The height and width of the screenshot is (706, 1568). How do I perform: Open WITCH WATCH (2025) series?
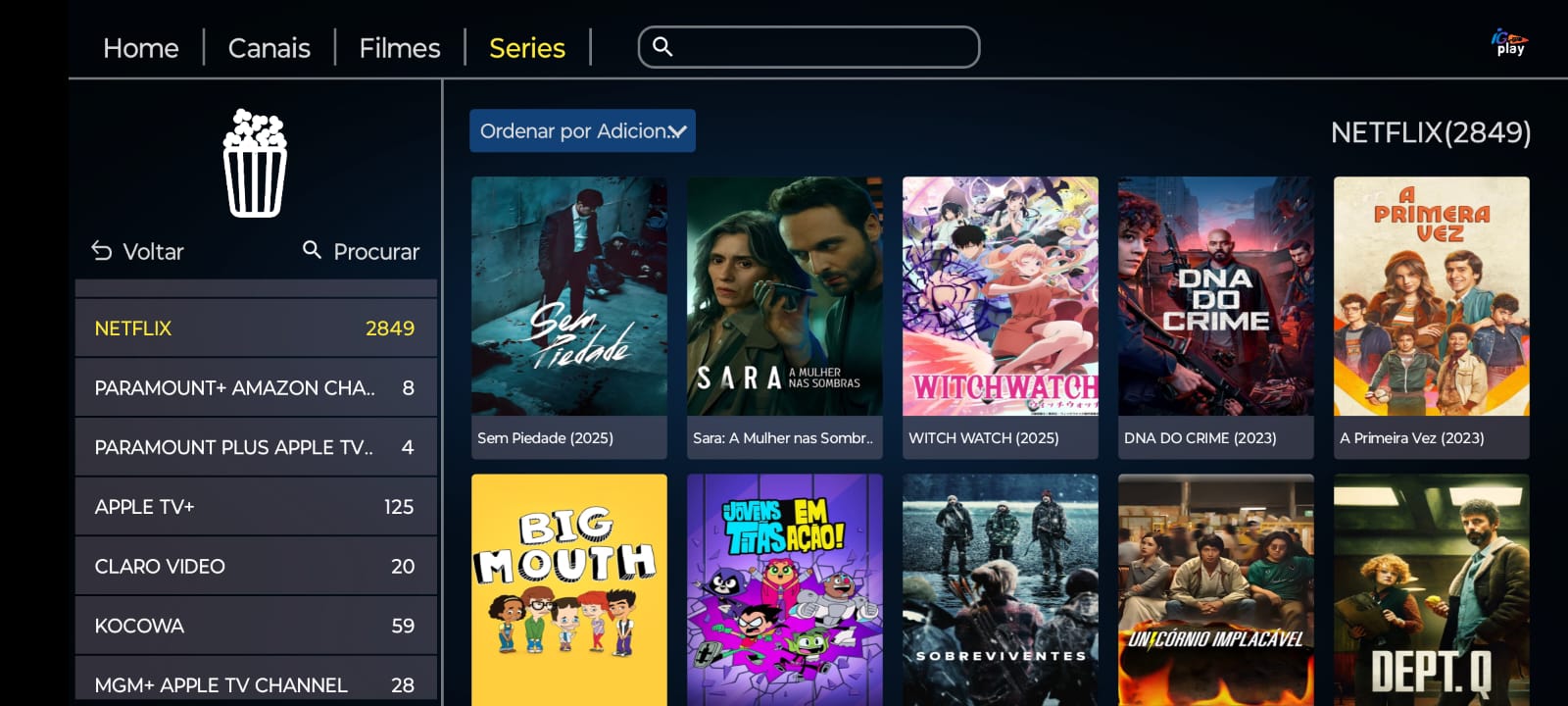pos(1001,318)
